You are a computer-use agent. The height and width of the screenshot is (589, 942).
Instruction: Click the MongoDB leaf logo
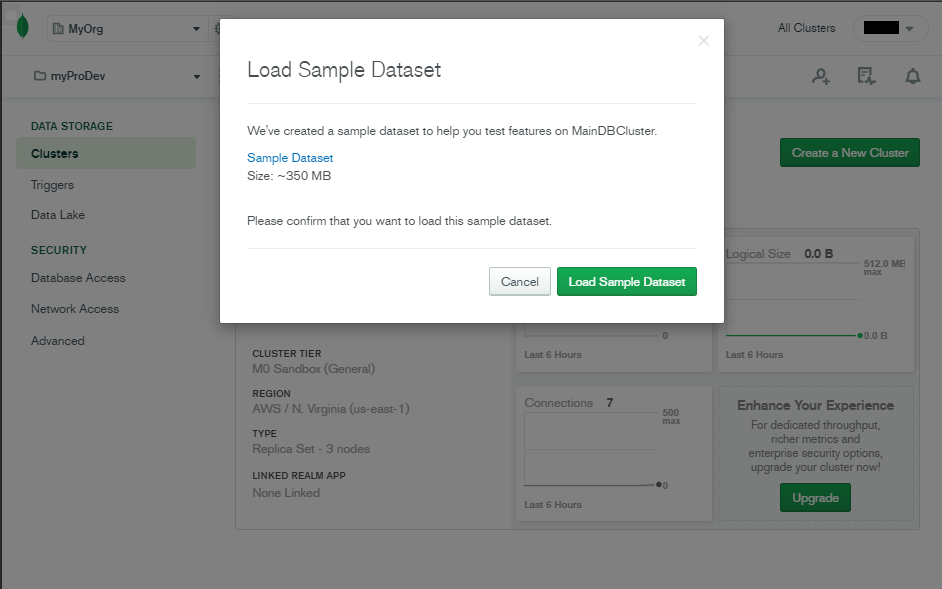(x=23, y=28)
